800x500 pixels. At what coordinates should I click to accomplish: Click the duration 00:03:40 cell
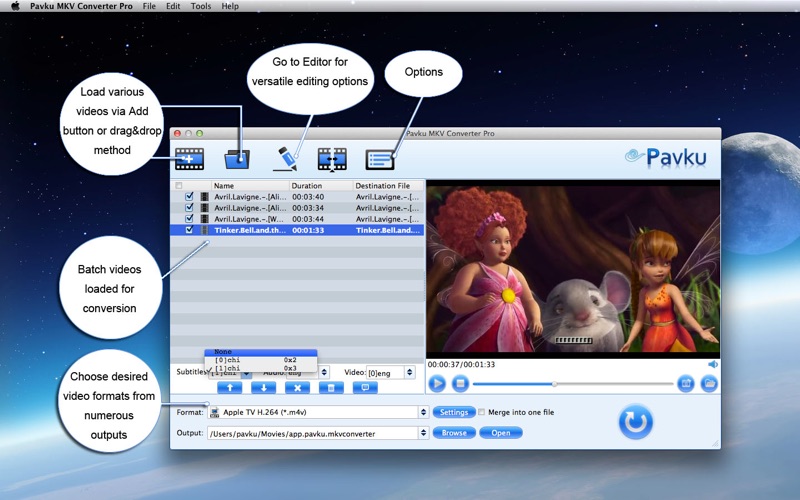point(308,197)
